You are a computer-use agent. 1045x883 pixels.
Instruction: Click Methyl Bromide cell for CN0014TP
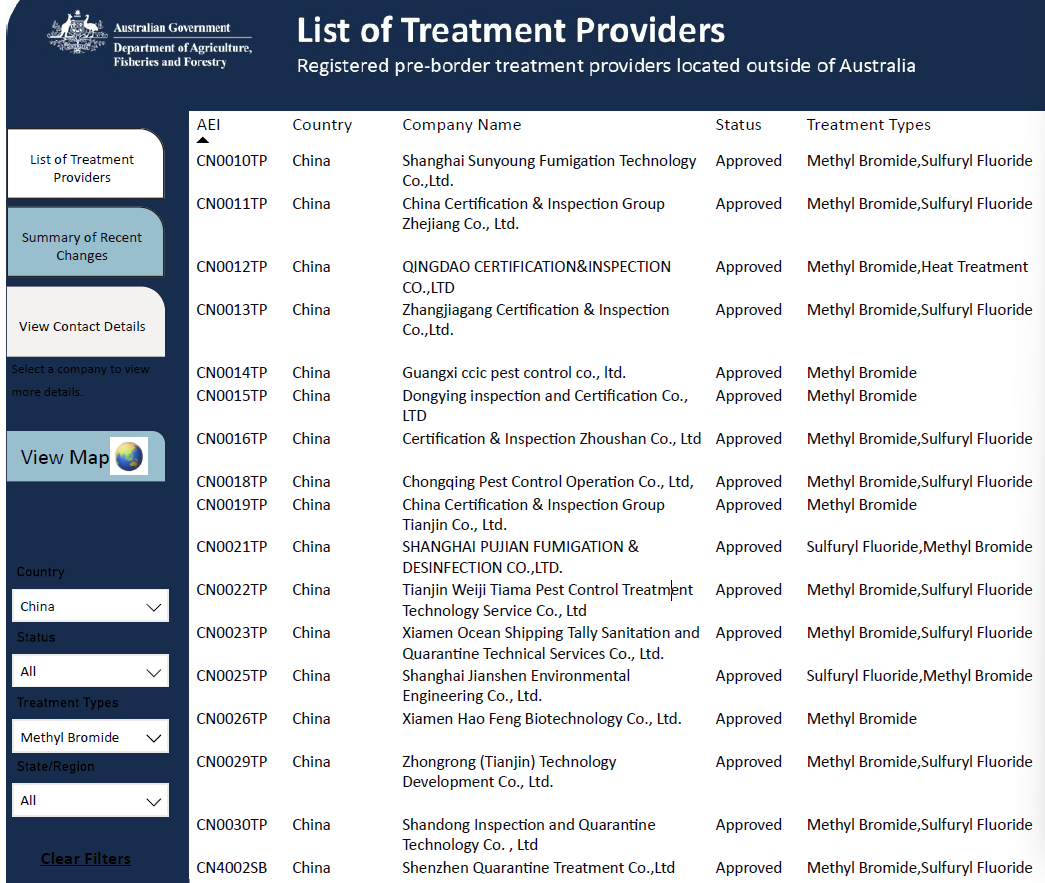(x=861, y=373)
